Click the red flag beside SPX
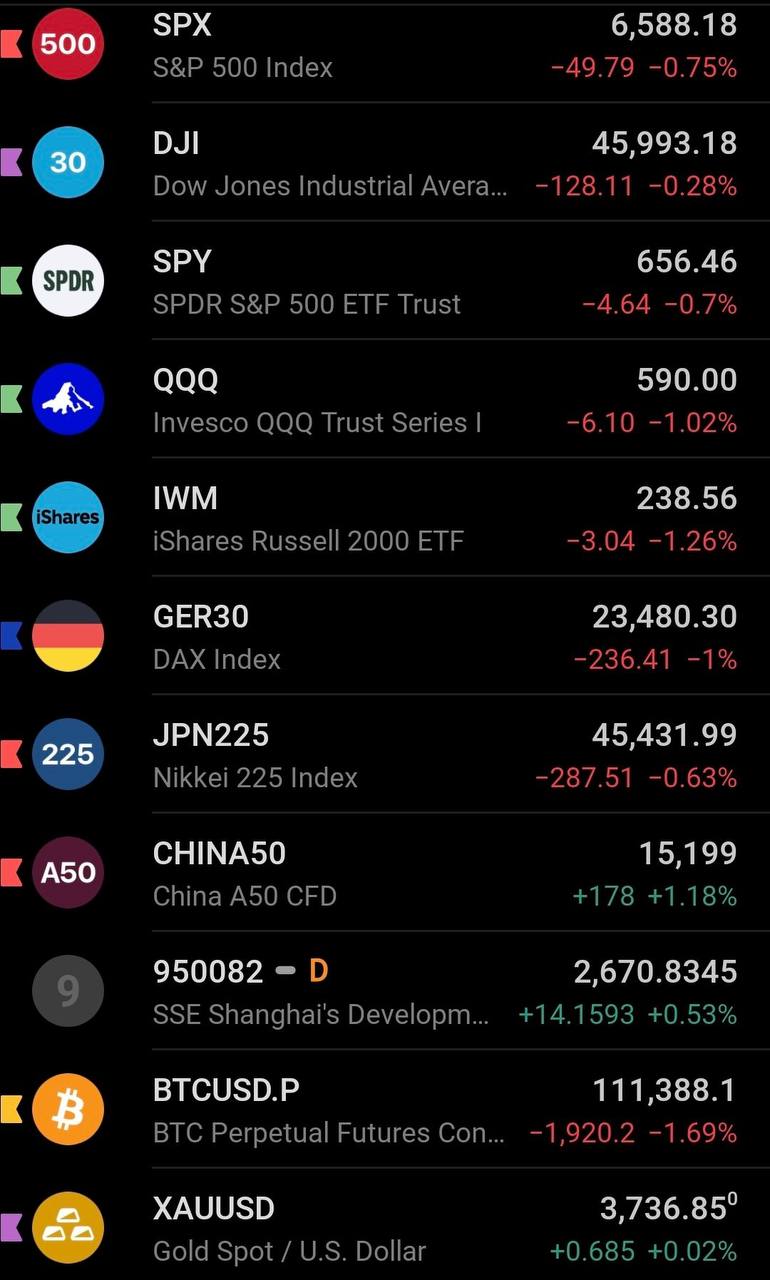 click(12, 44)
